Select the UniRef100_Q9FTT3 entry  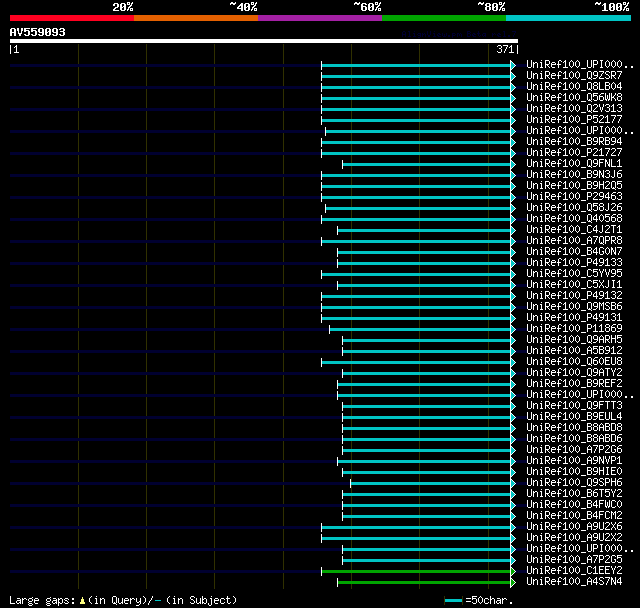click(574, 406)
